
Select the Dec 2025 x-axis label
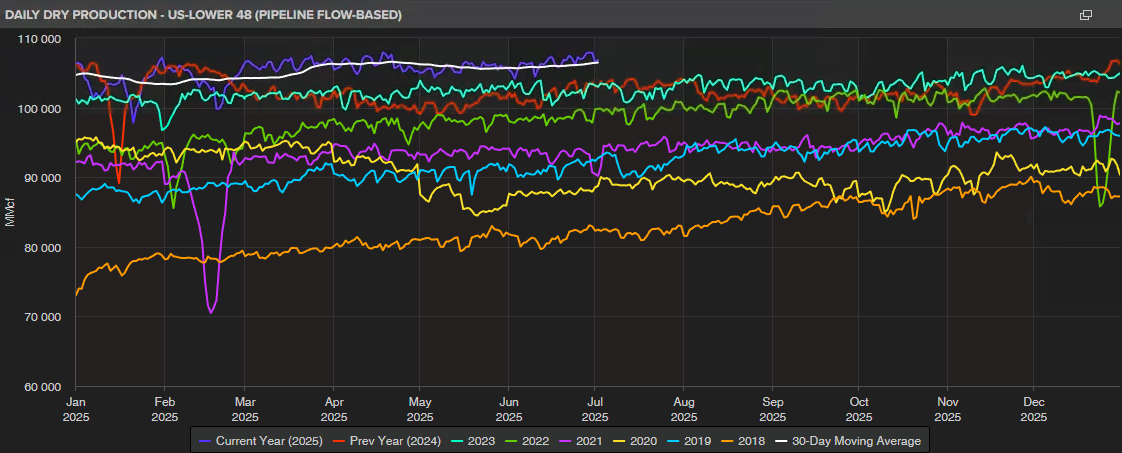click(x=1033, y=410)
